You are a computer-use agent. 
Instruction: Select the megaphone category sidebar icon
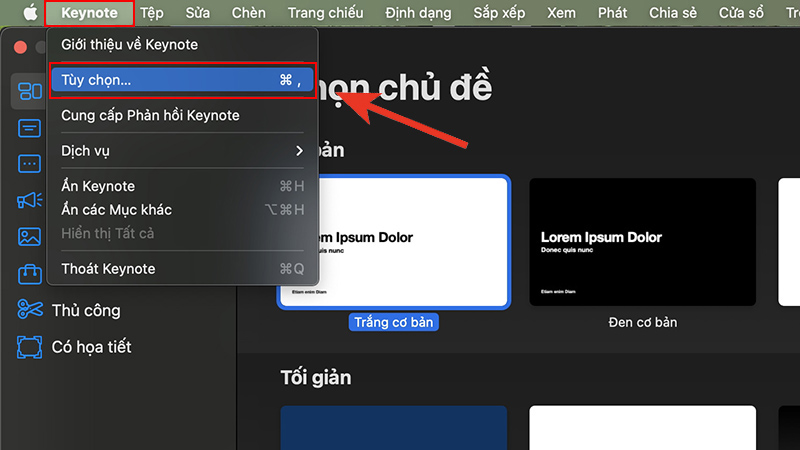coord(30,200)
